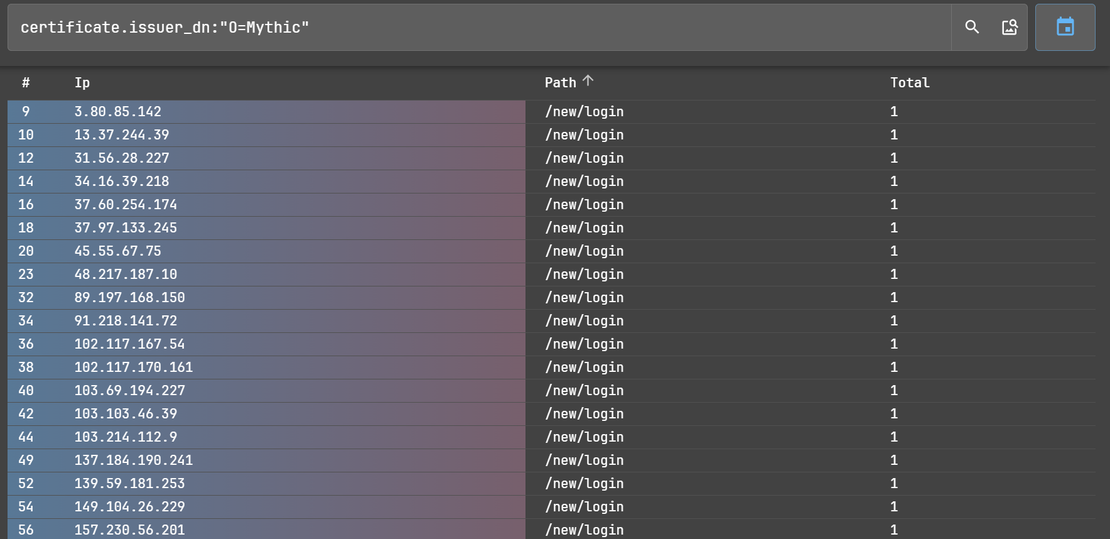Select the IP address 13.37.244.39
The width and height of the screenshot is (1110, 539).
121,135
